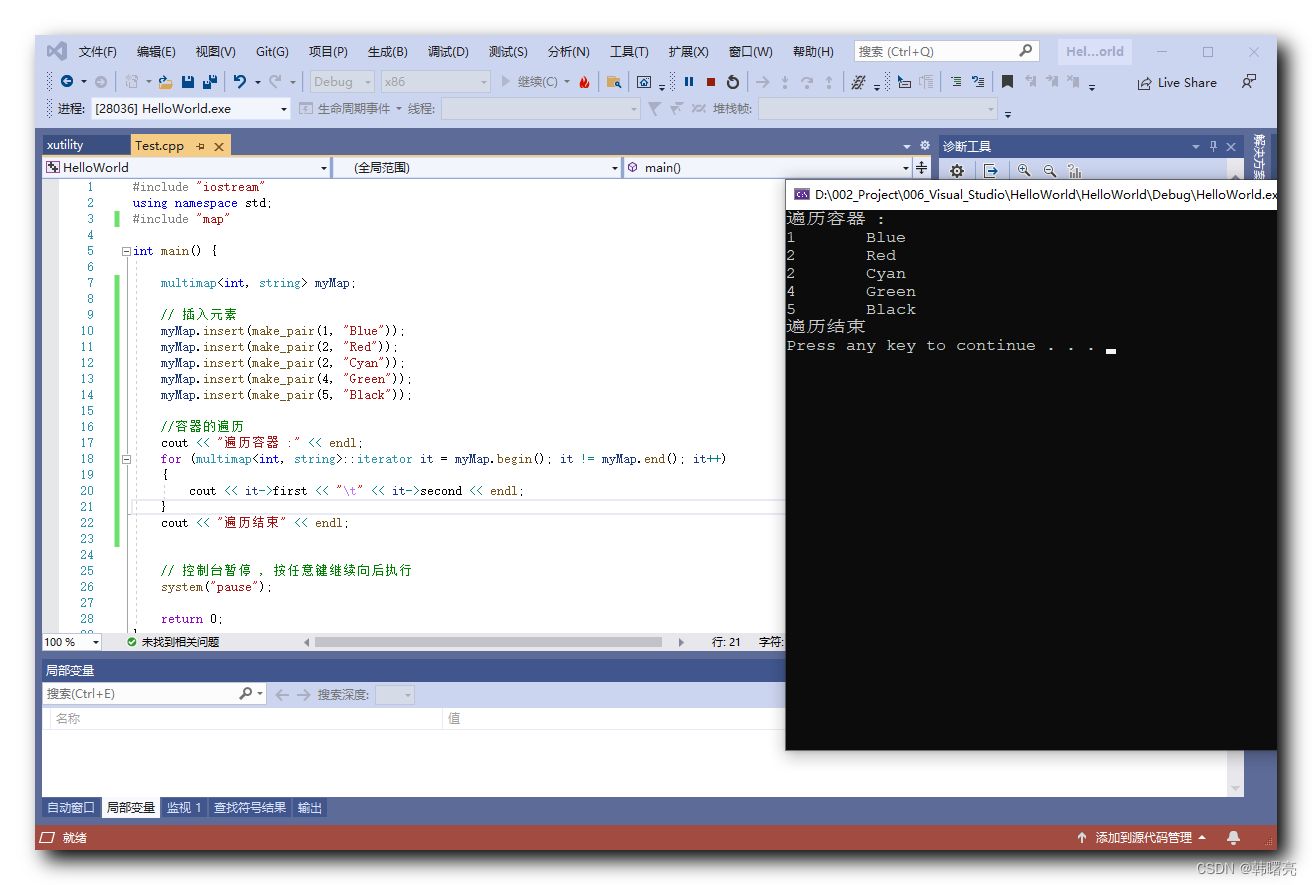1312x885 pixels.
Task: Open the HelloWorld project scope dropdown
Action: 186,168
